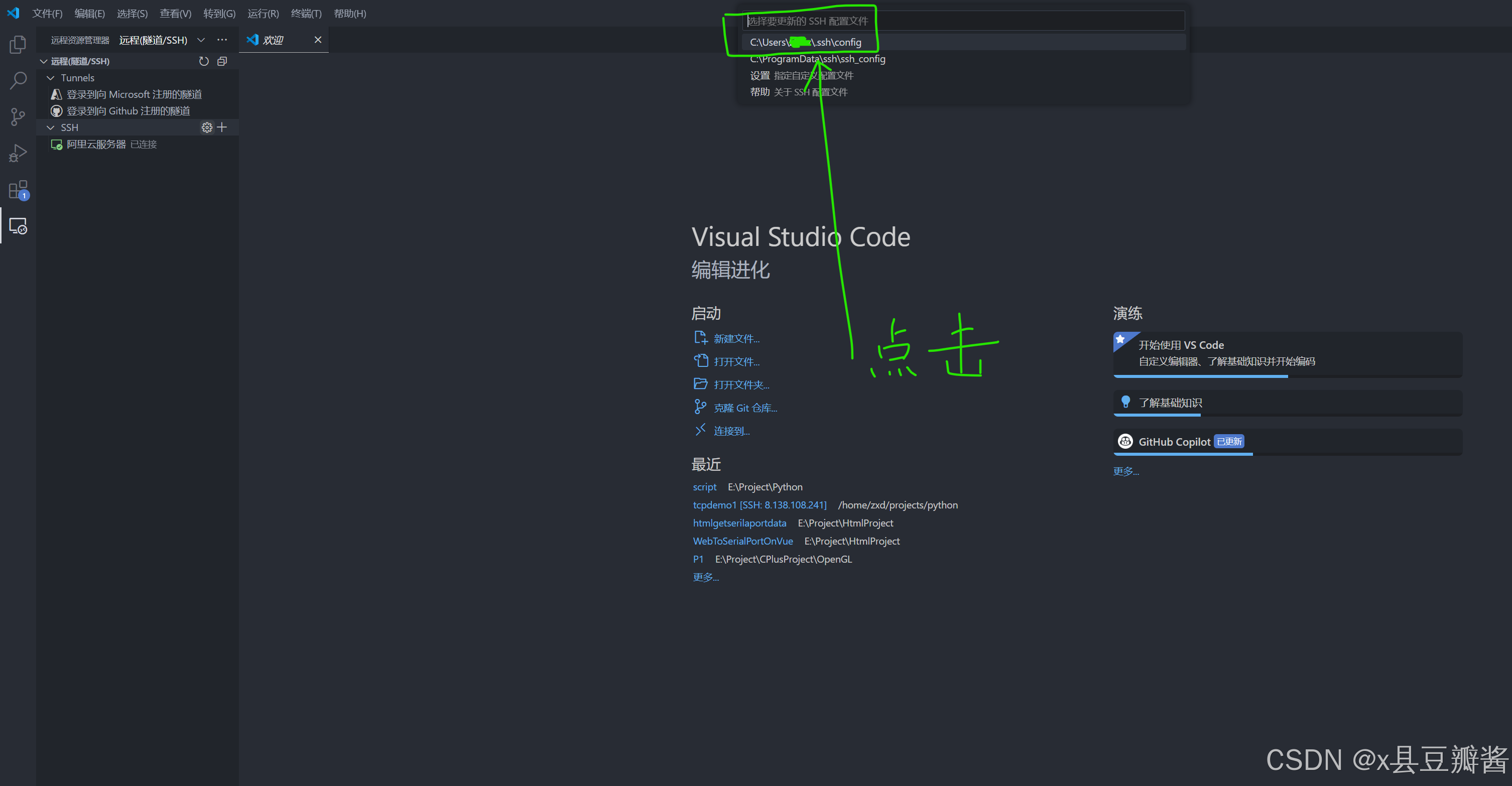Open recent htmlgetserilaportdata project
The width and height of the screenshot is (1512, 786).
point(739,523)
